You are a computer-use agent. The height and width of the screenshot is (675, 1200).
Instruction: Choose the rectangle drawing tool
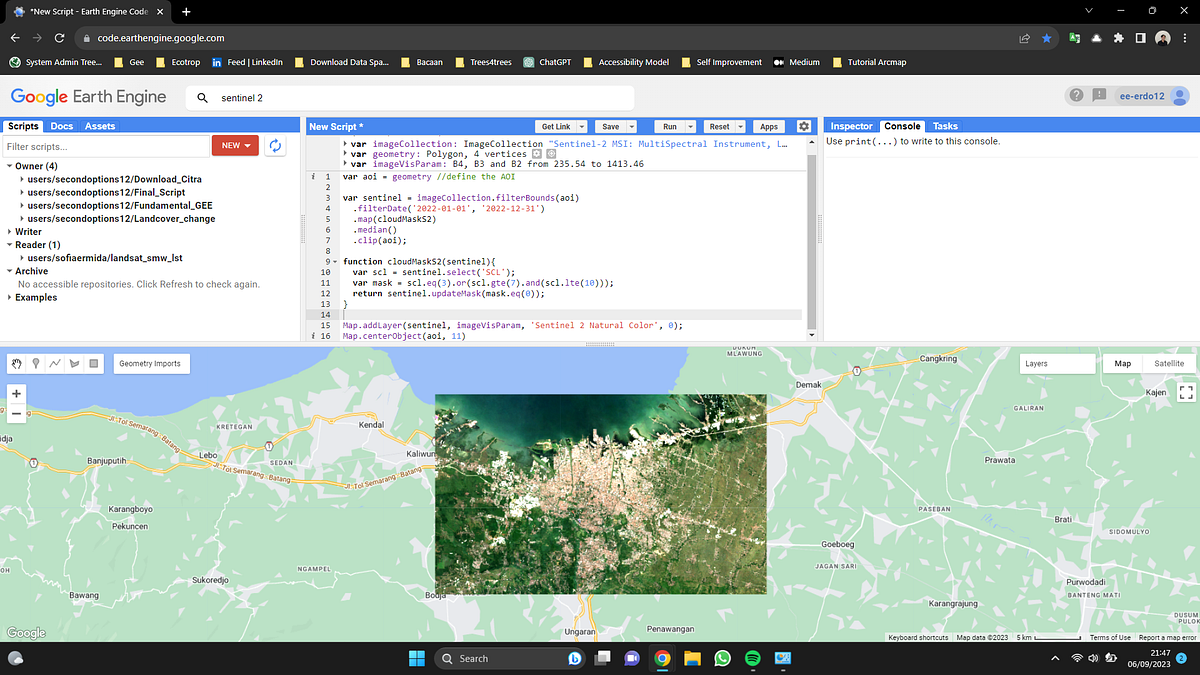(x=93, y=364)
